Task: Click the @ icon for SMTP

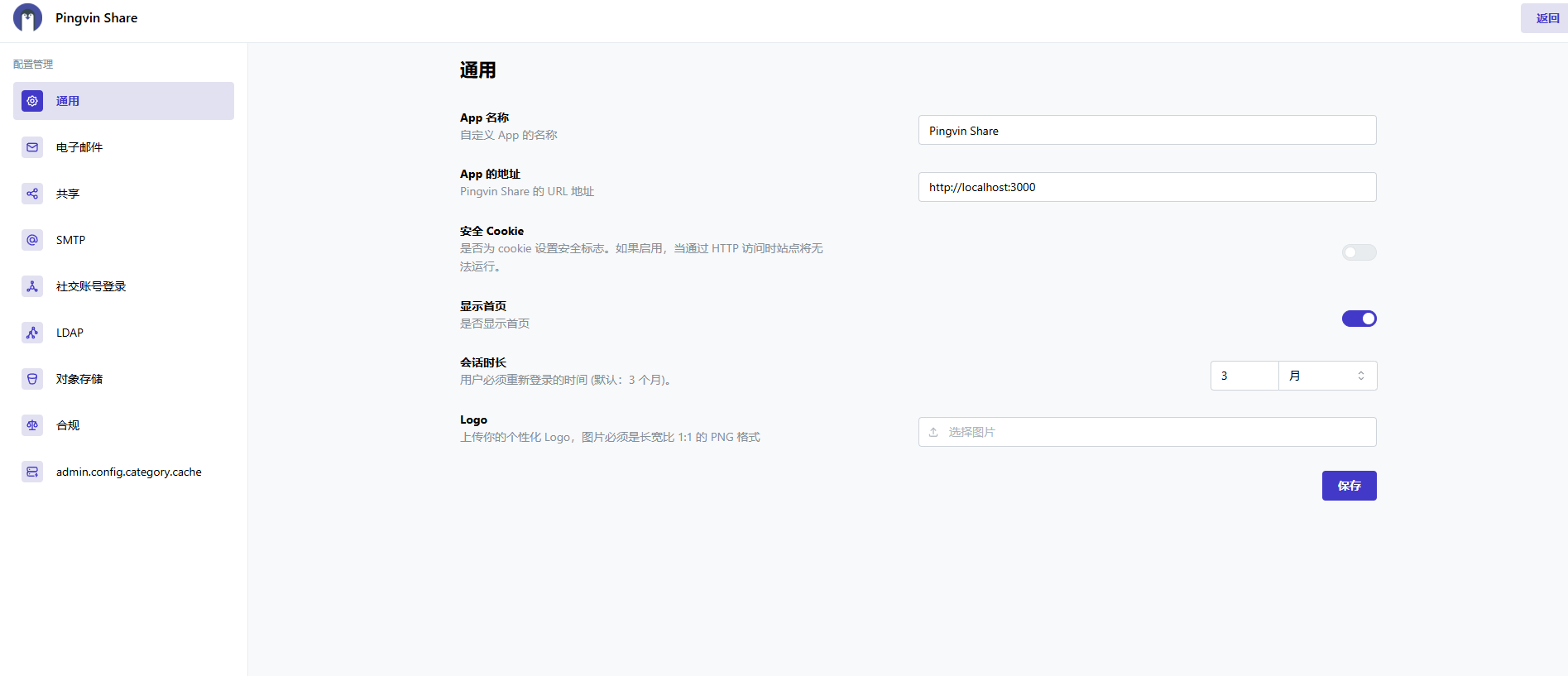Action: click(32, 240)
